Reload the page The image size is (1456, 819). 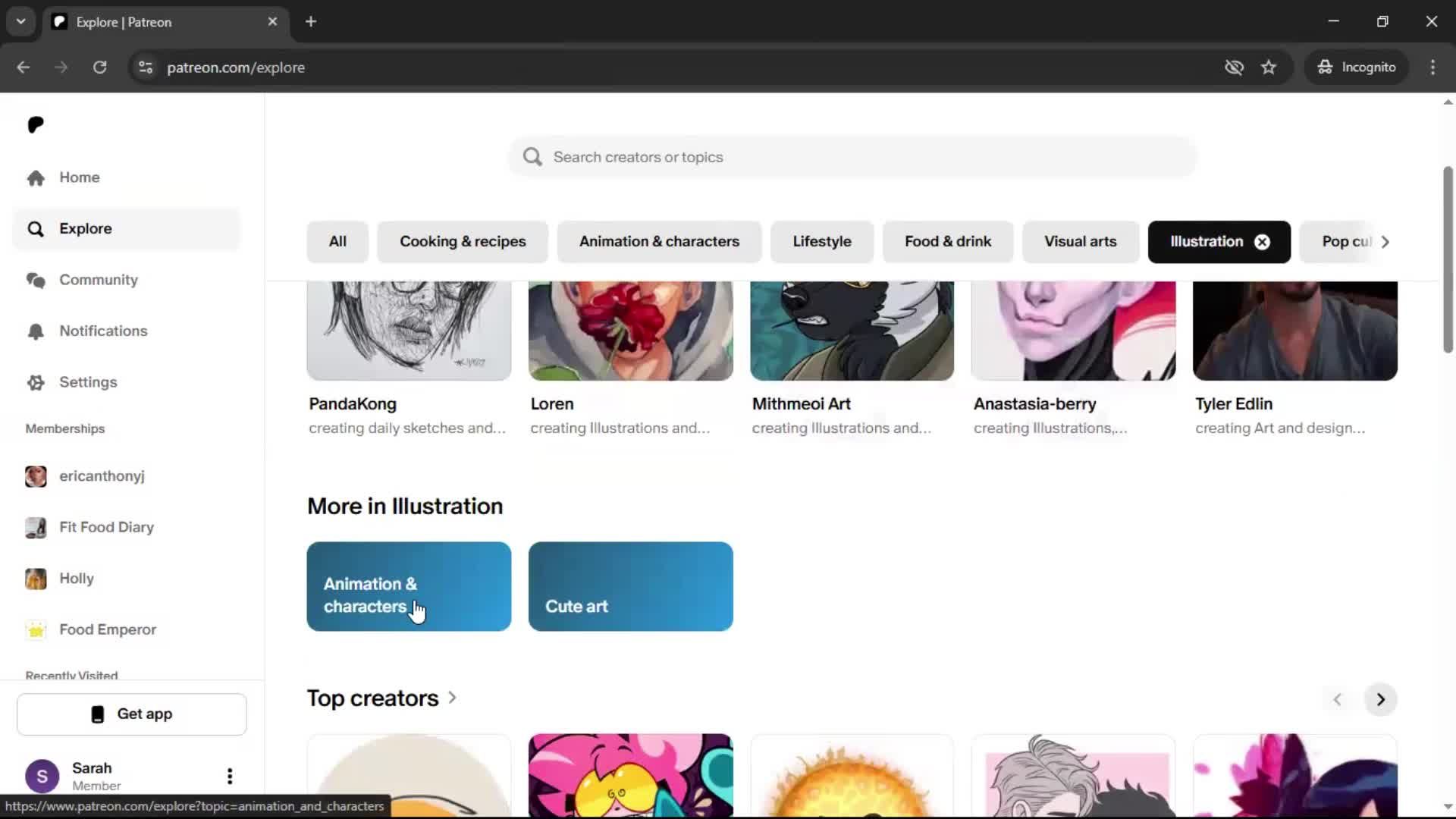tap(99, 67)
